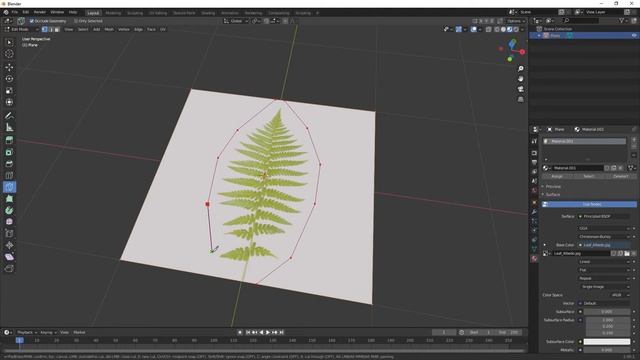
Task: Click the Deselect material button
Action: coord(620,176)
